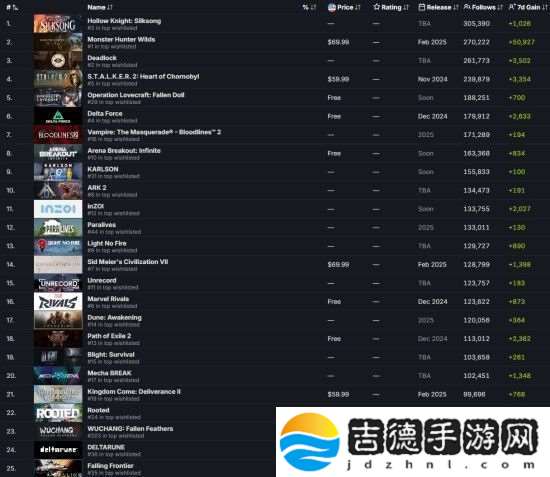Open the Delta Force title link
This screenshot has height=477, width=550.
pyautogui.click(x=105, y=114)
